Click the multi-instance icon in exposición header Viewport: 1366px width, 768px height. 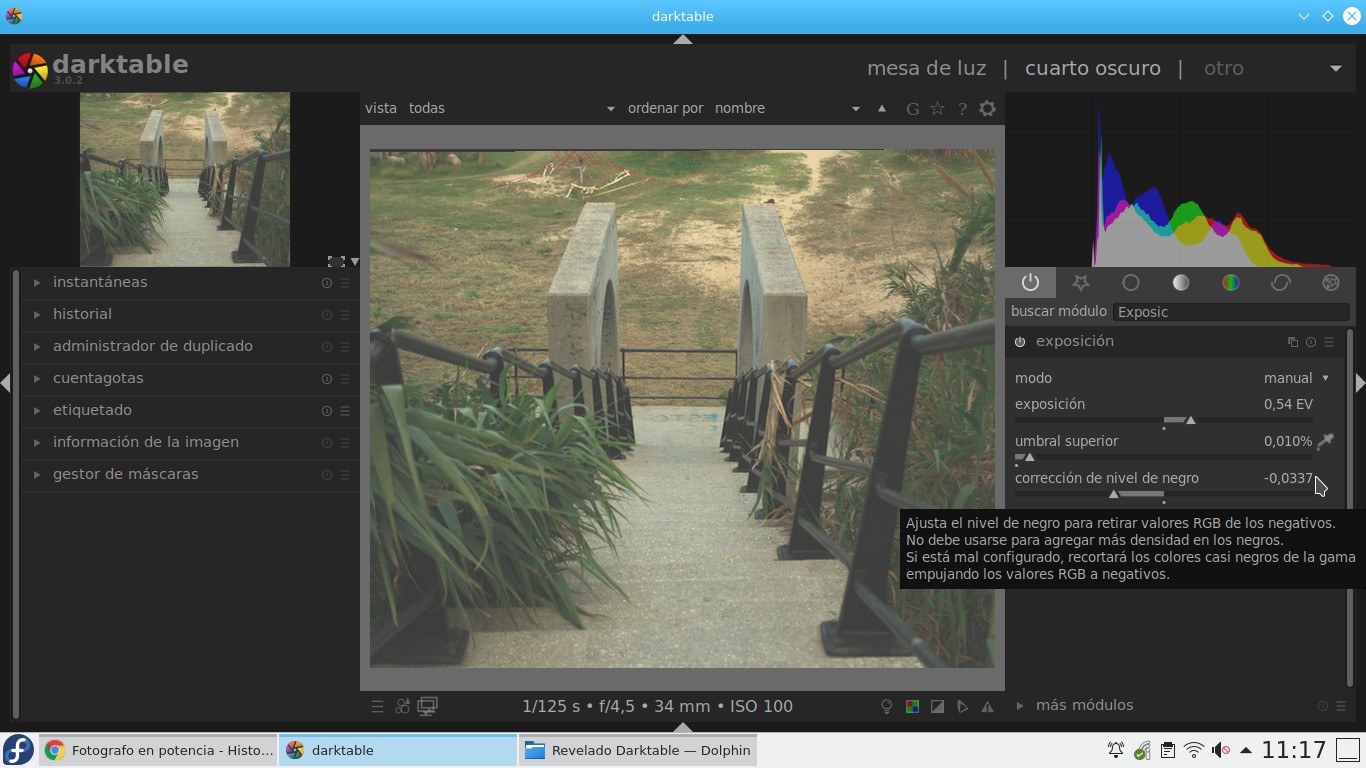click(1292, 342)
